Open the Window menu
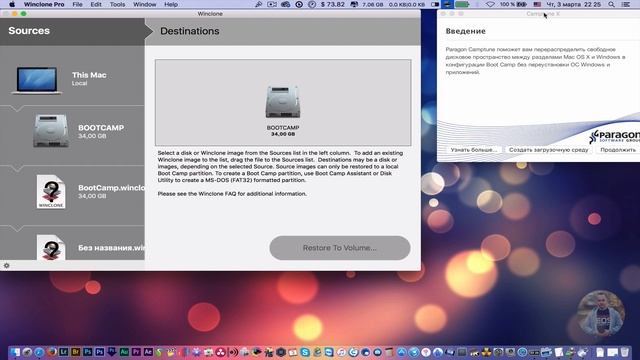Image resolution: width=640 pixels, height=360 pixels. [x=144, y=4]
